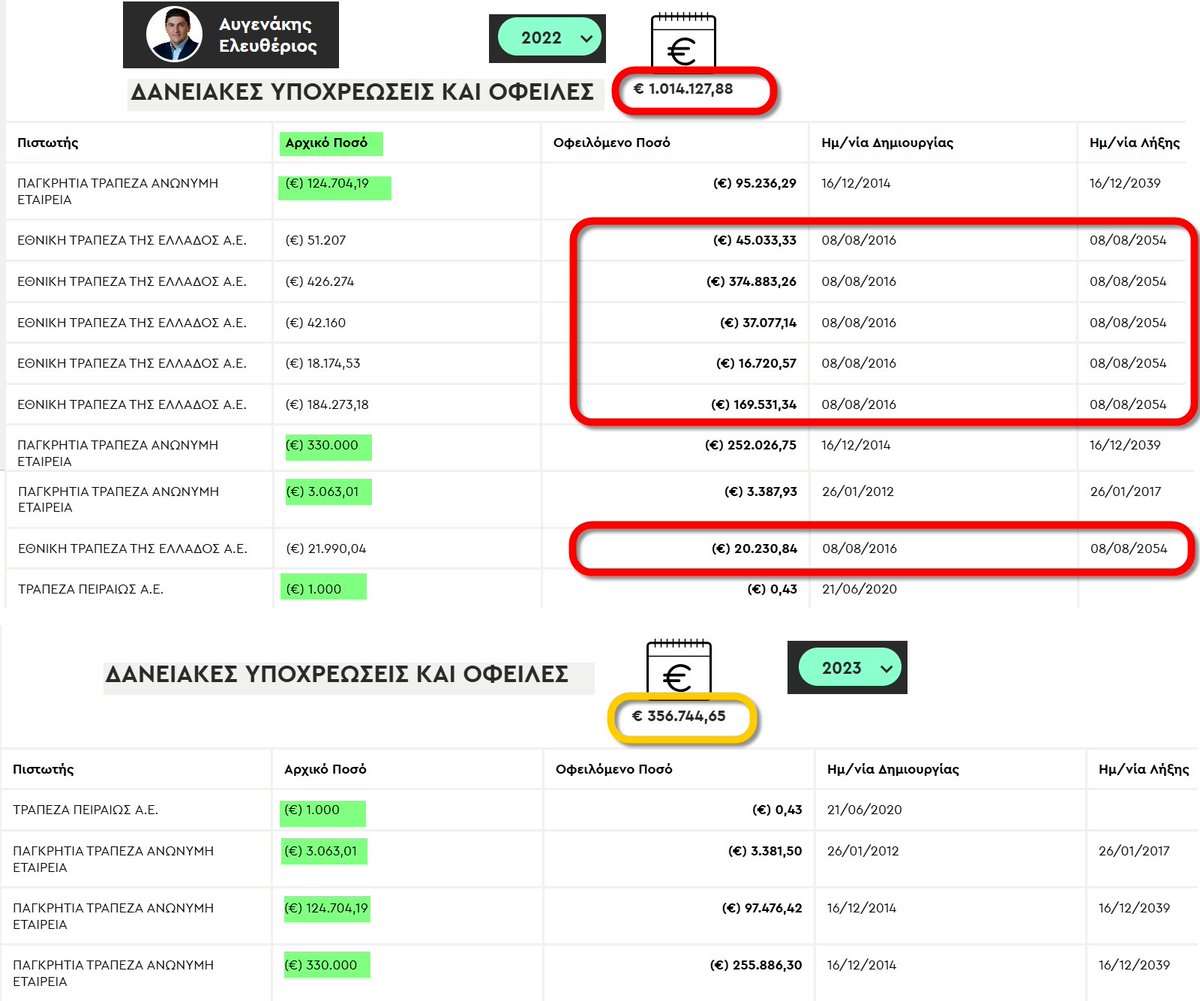Click the 2022 heading ΔΑΝΕΙΑΚΕΣ ΥΠΟΧΡΕΩΣΕΙΣ ΚΑΙ ΟΦΕΙΛΕΣ
The height and width of the screenshot is (1001, 1200).
361,93
